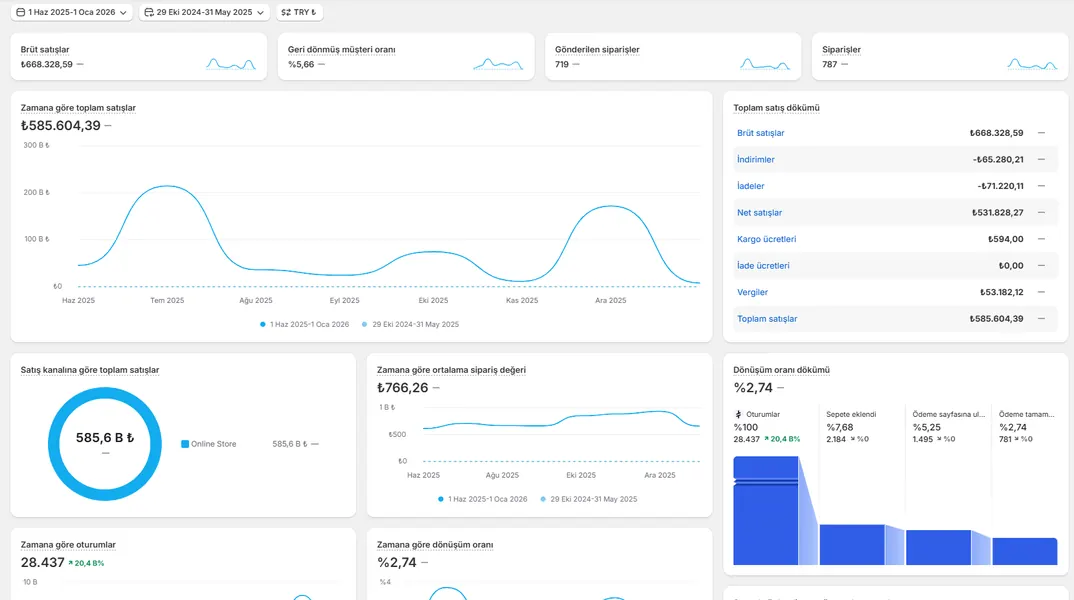Open the Zamana göre dönüşüm oranı report title

[435, 545]
